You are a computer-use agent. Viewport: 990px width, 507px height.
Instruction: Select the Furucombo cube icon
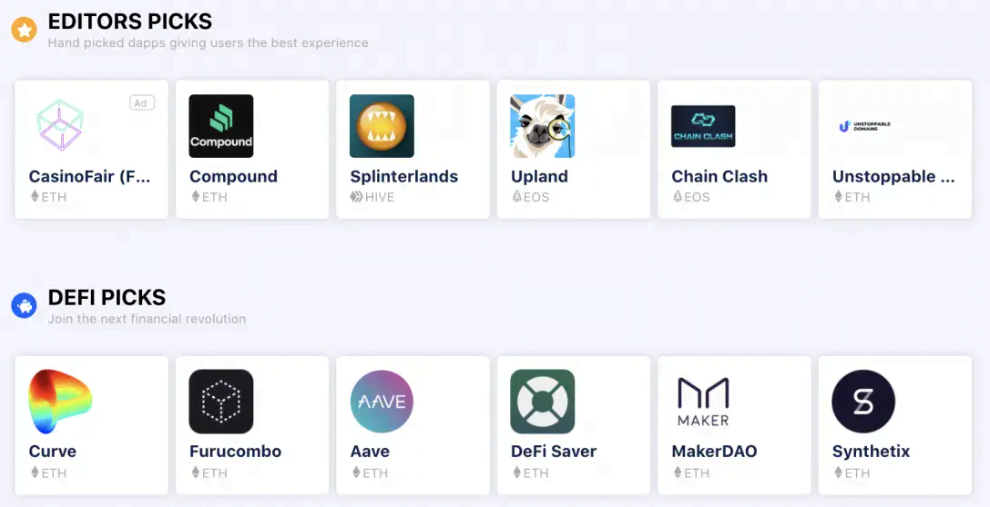pyautogui.click(x=221, y=401)
